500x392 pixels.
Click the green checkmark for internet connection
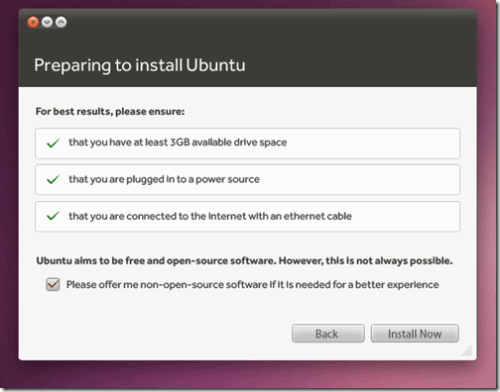click(x=53, y=216)
